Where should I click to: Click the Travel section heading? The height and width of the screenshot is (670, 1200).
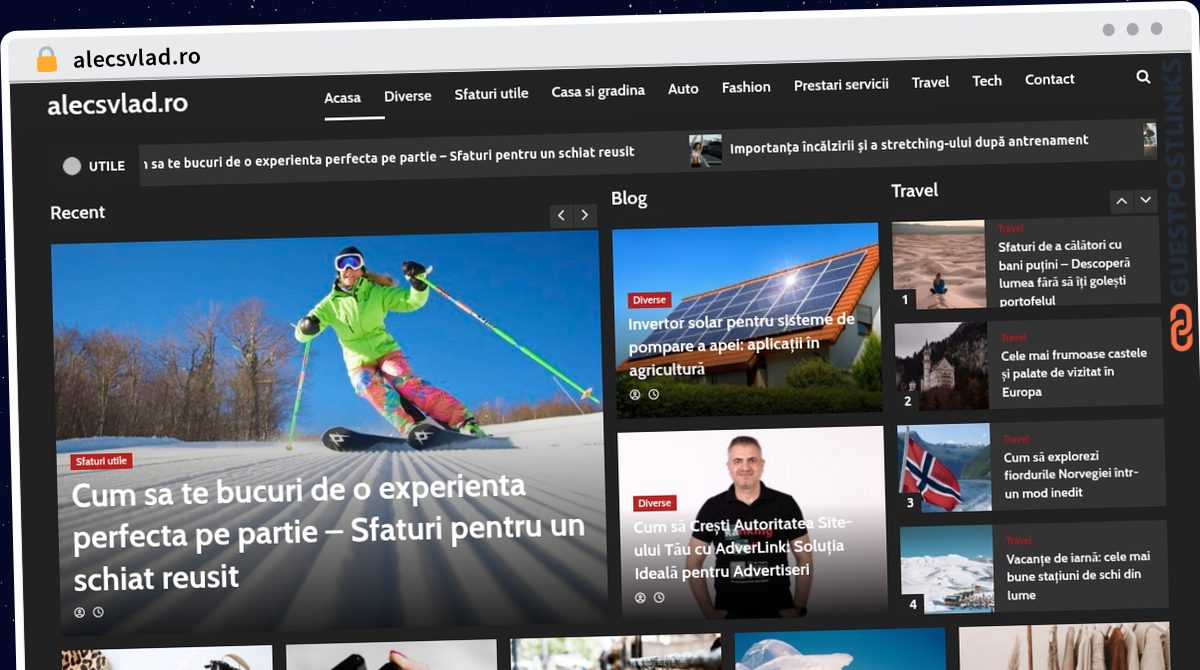(x=915, y=191)
